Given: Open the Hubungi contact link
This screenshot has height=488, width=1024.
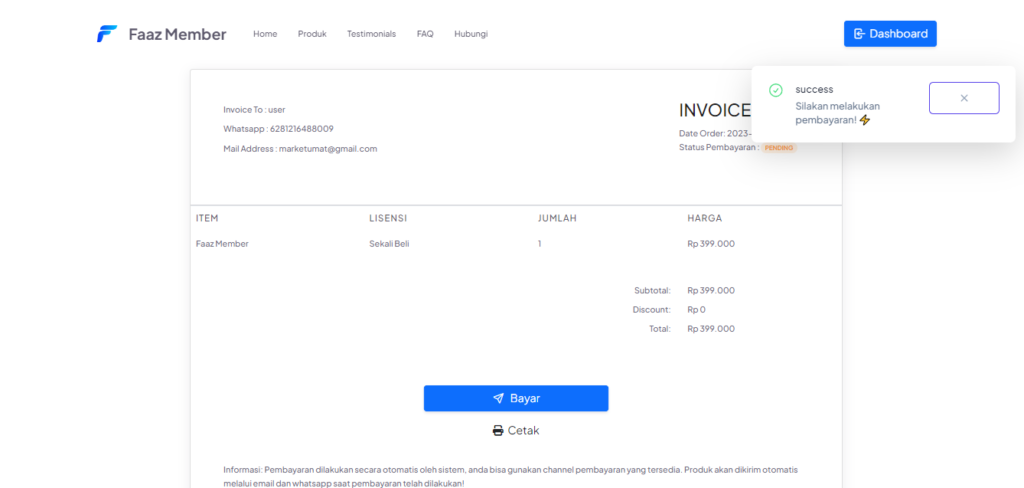Looking at the screenshot, I should pyautogui.click(x=471, y=34).
